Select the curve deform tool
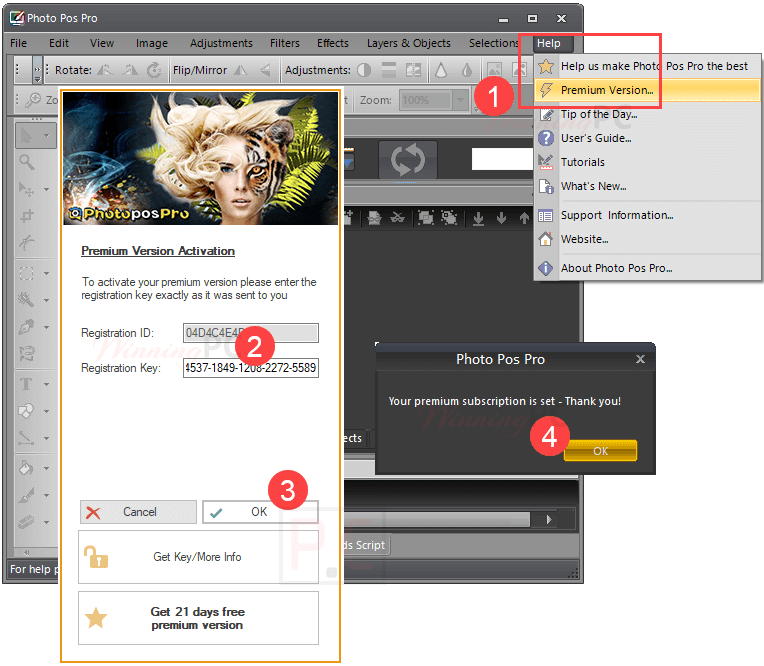This screenshot has width=764, height=666. 26,242
